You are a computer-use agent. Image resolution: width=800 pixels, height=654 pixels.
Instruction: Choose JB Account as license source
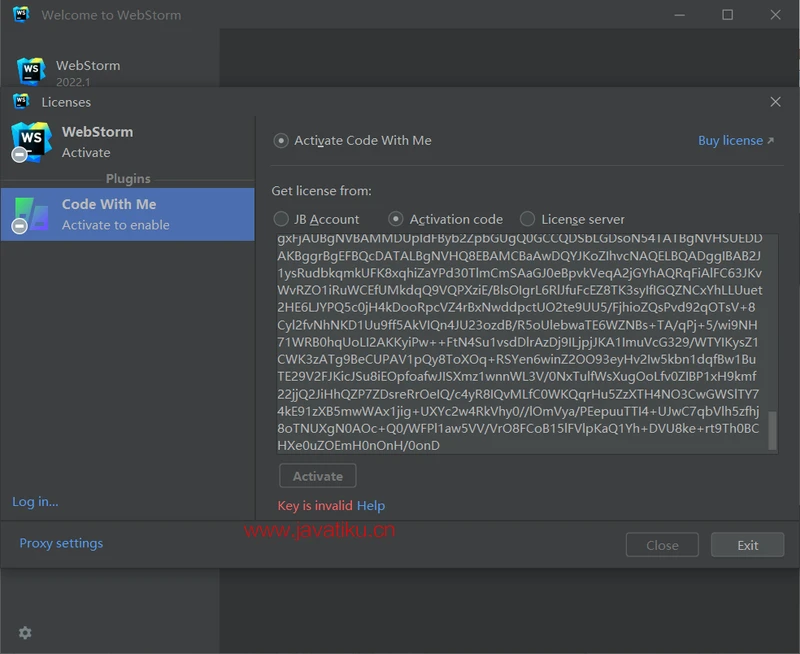pyautogui.click(x=281, y=219)
